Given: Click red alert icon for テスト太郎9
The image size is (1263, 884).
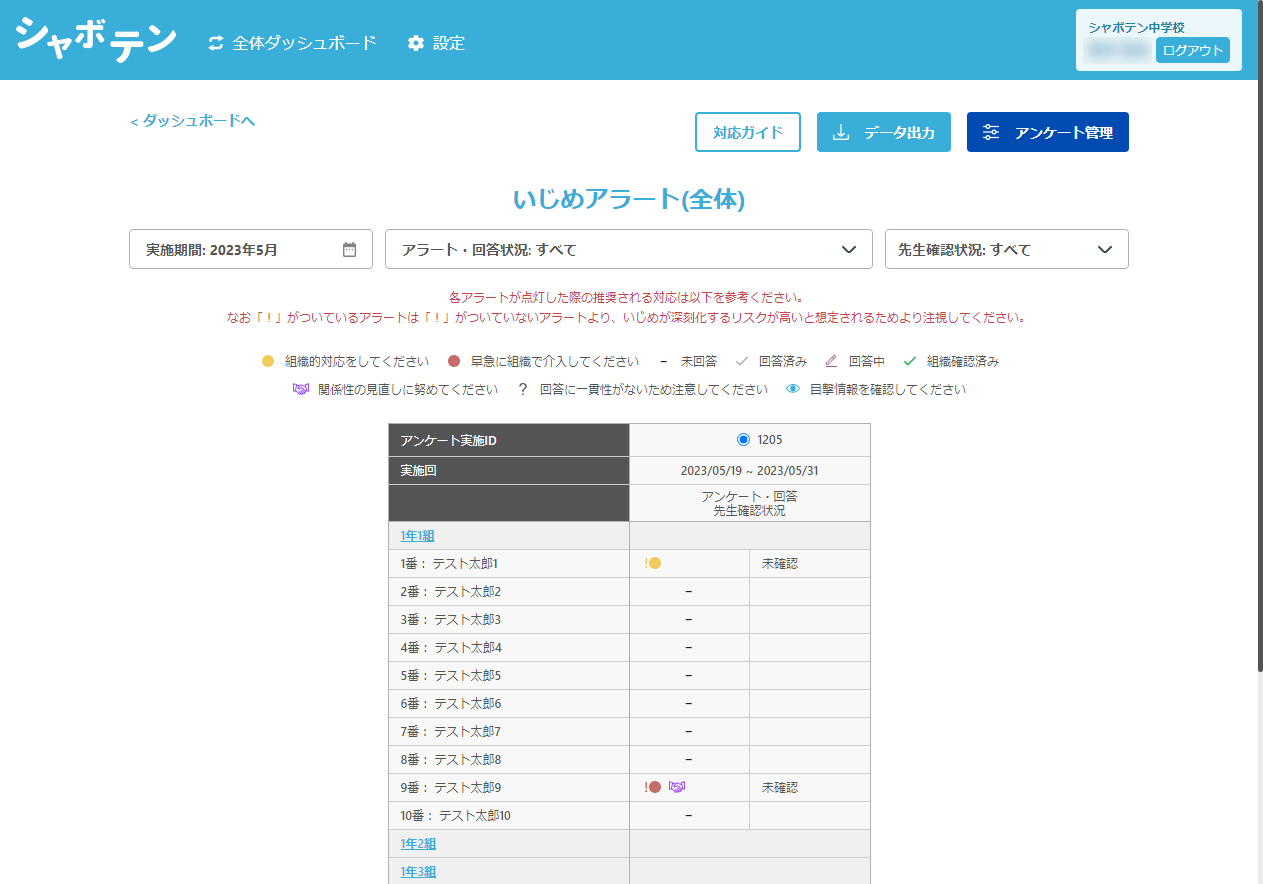Looking at the screenshot, I should coord(654,787).
